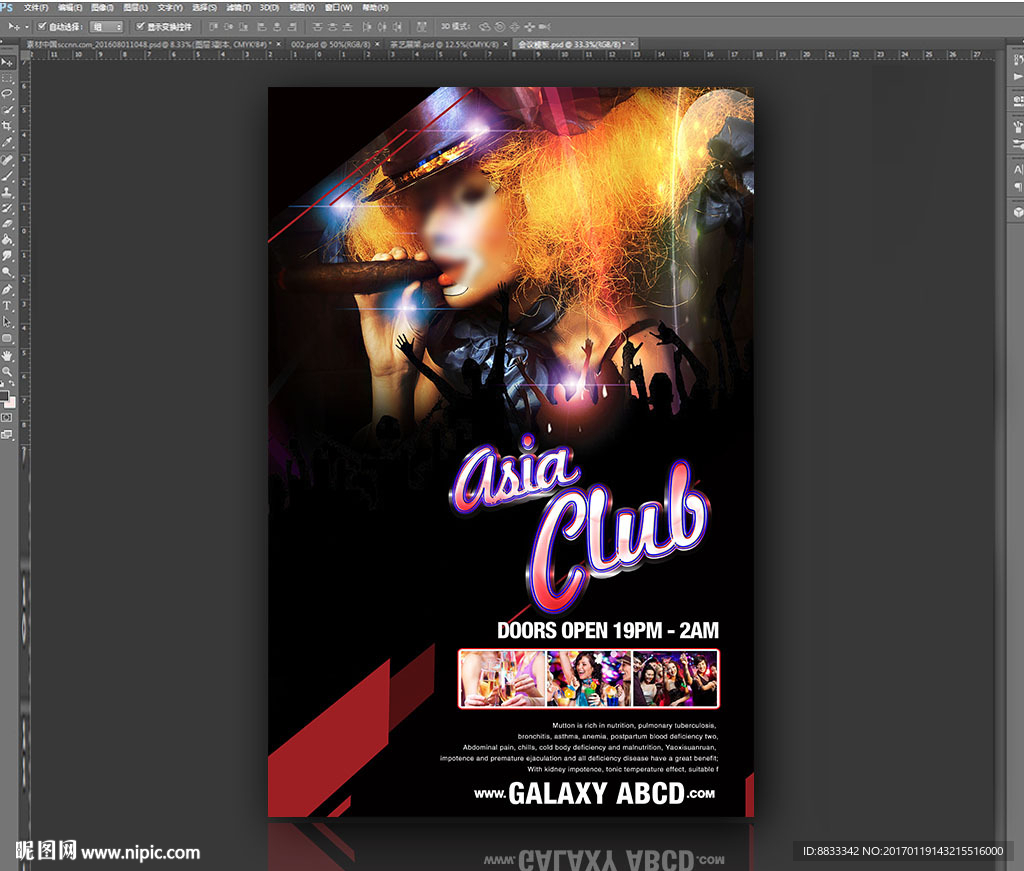This screenshot has width=1024, height=871.
Task: Select the Path Selection tool
Action: point(7,322)
